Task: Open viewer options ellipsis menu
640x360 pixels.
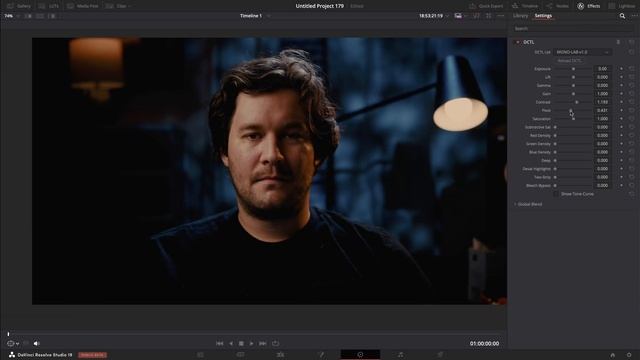Action: click(x=501, y=16)
